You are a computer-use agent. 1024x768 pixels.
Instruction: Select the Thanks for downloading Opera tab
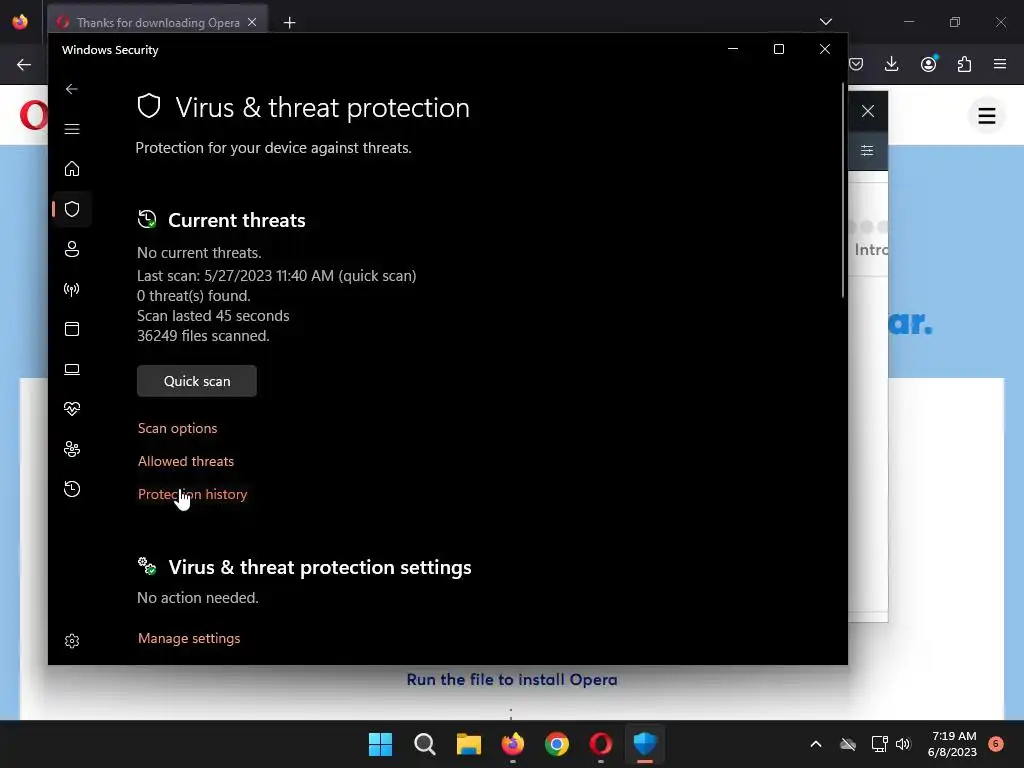tap(157, 22)
